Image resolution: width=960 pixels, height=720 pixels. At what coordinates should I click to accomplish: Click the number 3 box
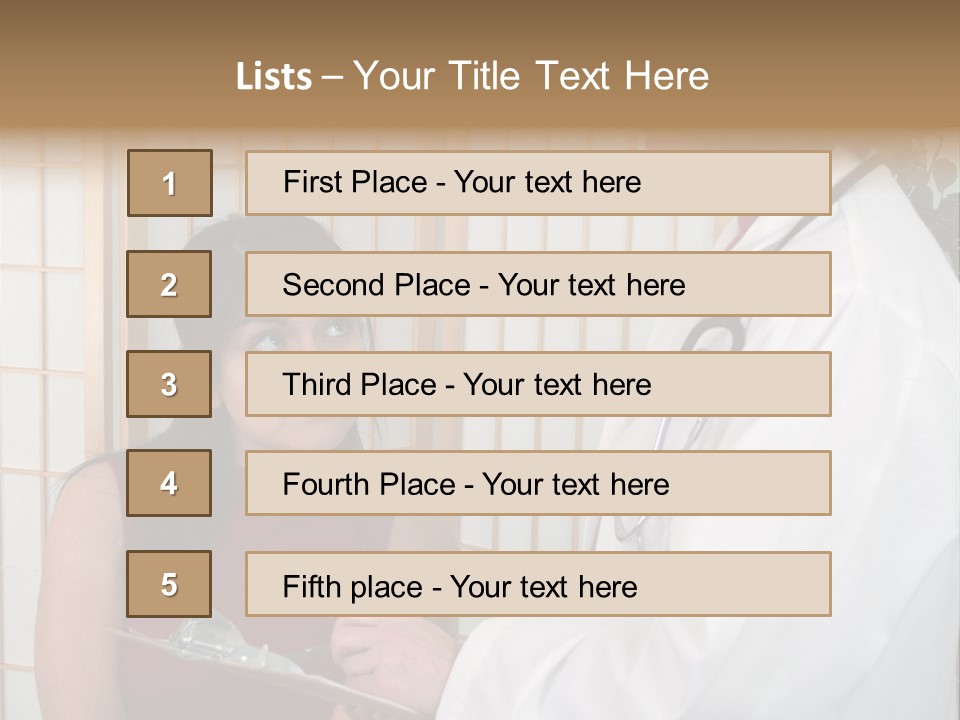click(169, 384)
